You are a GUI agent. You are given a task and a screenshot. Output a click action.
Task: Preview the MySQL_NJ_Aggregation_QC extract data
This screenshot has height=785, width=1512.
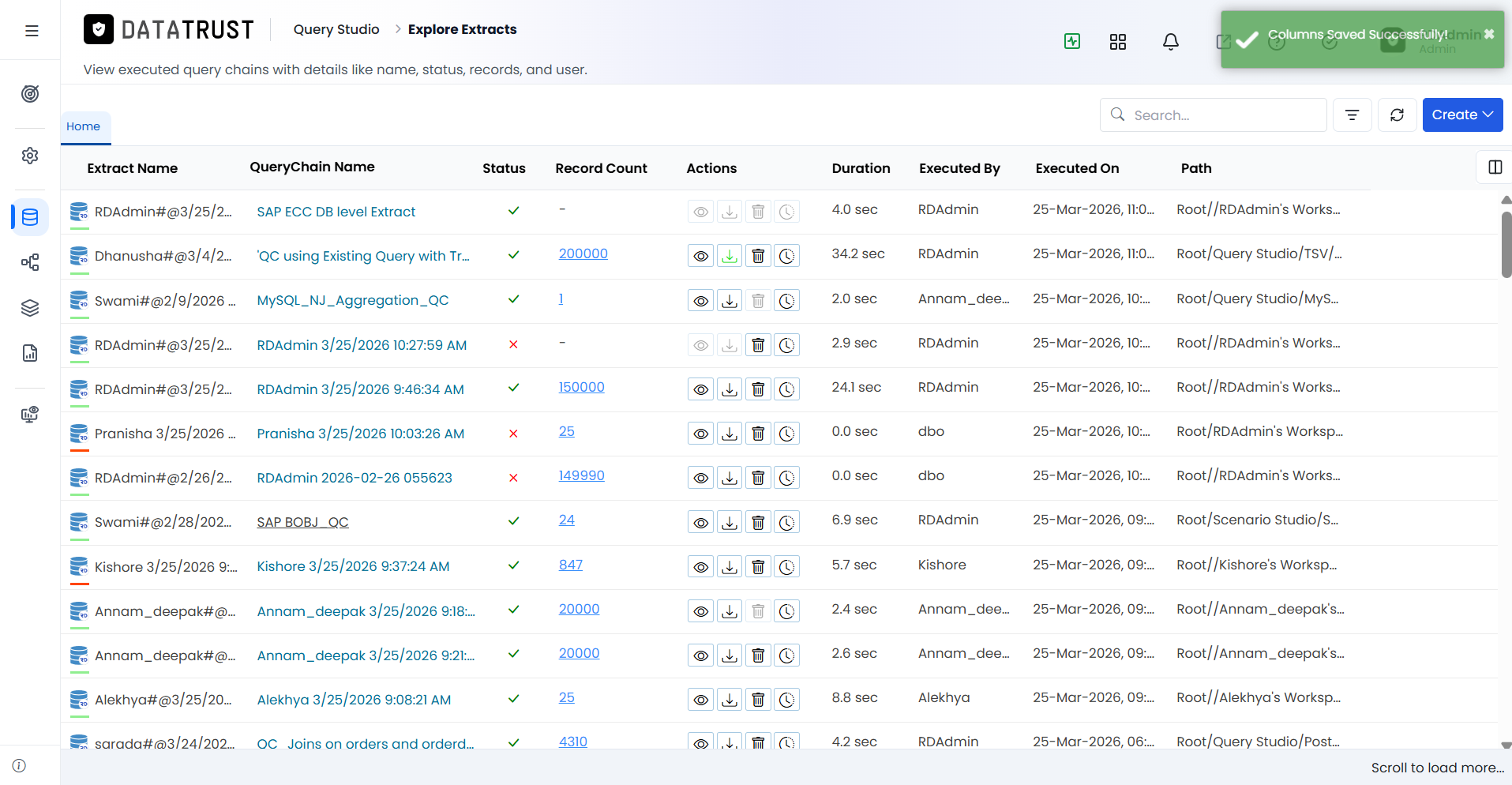tap(700, 301)
